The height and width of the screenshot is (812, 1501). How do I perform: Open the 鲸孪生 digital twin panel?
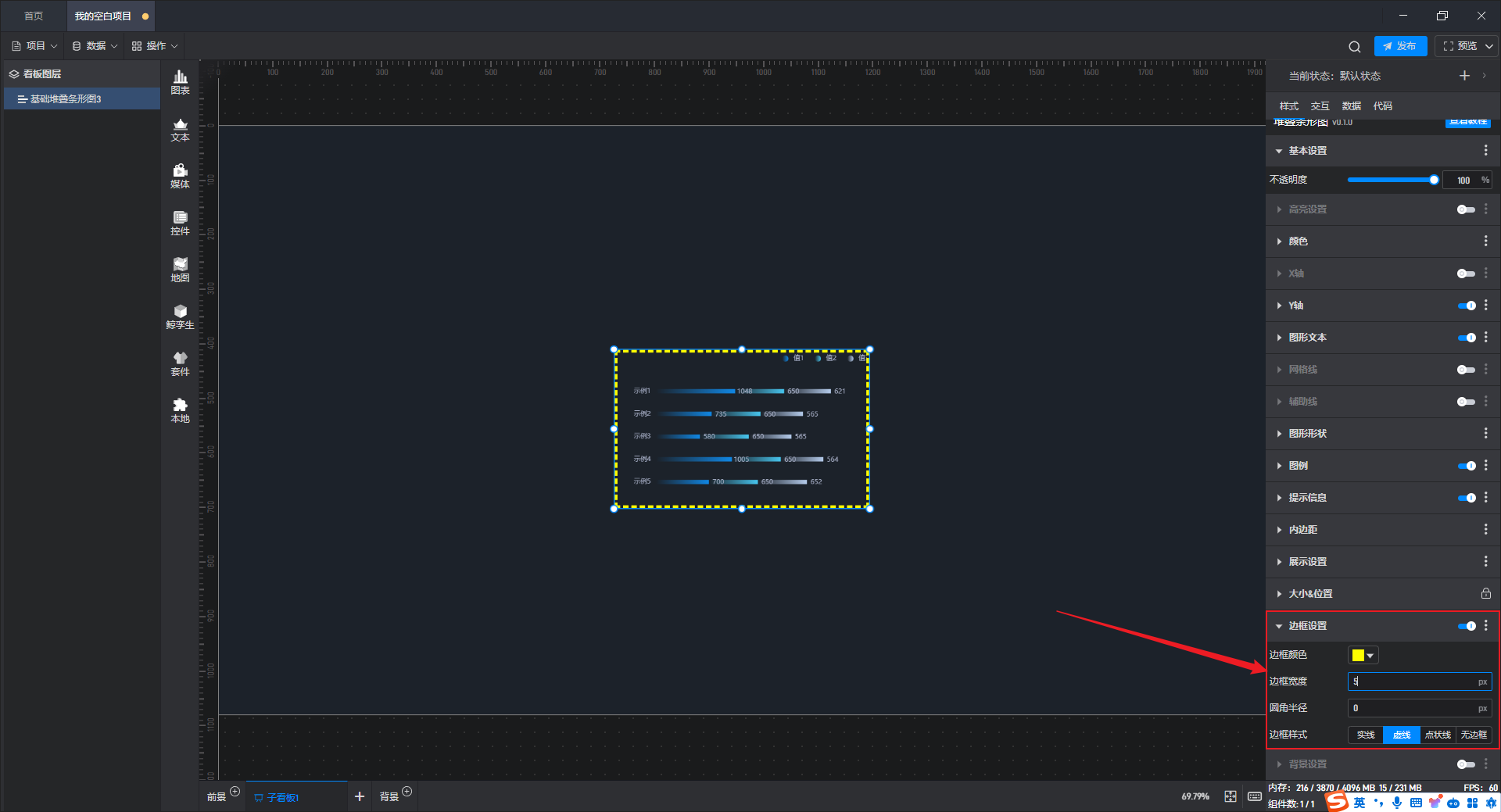180,317
